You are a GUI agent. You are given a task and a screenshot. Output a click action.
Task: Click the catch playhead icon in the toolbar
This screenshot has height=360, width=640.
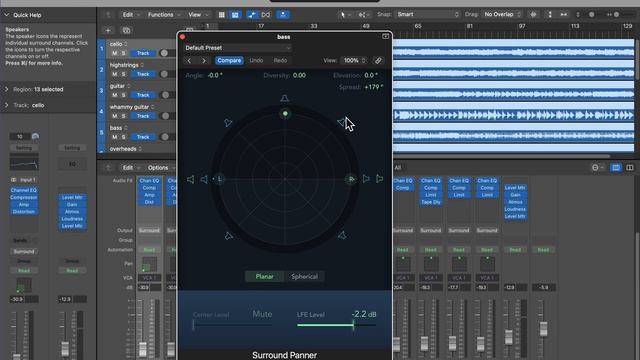283,15
